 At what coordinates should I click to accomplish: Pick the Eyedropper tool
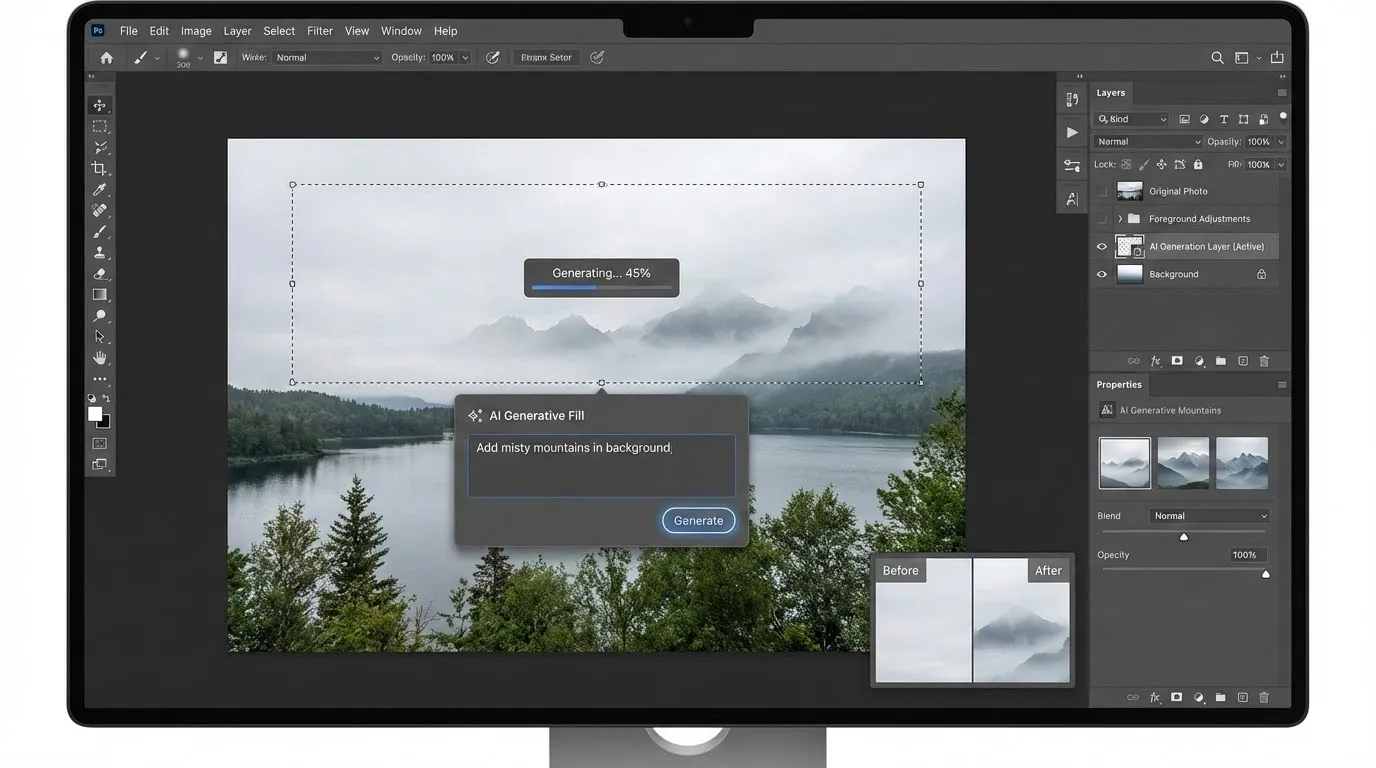100,190
